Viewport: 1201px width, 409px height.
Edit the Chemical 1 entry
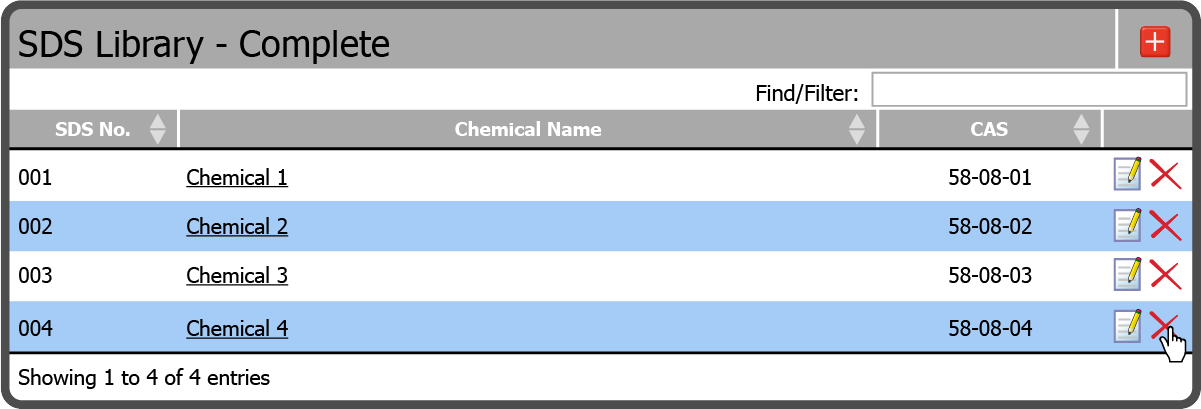point(1128,174)
